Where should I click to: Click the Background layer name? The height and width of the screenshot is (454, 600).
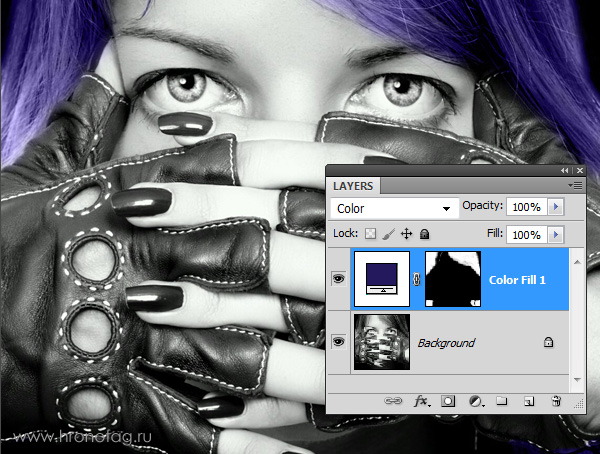[446, 343]
